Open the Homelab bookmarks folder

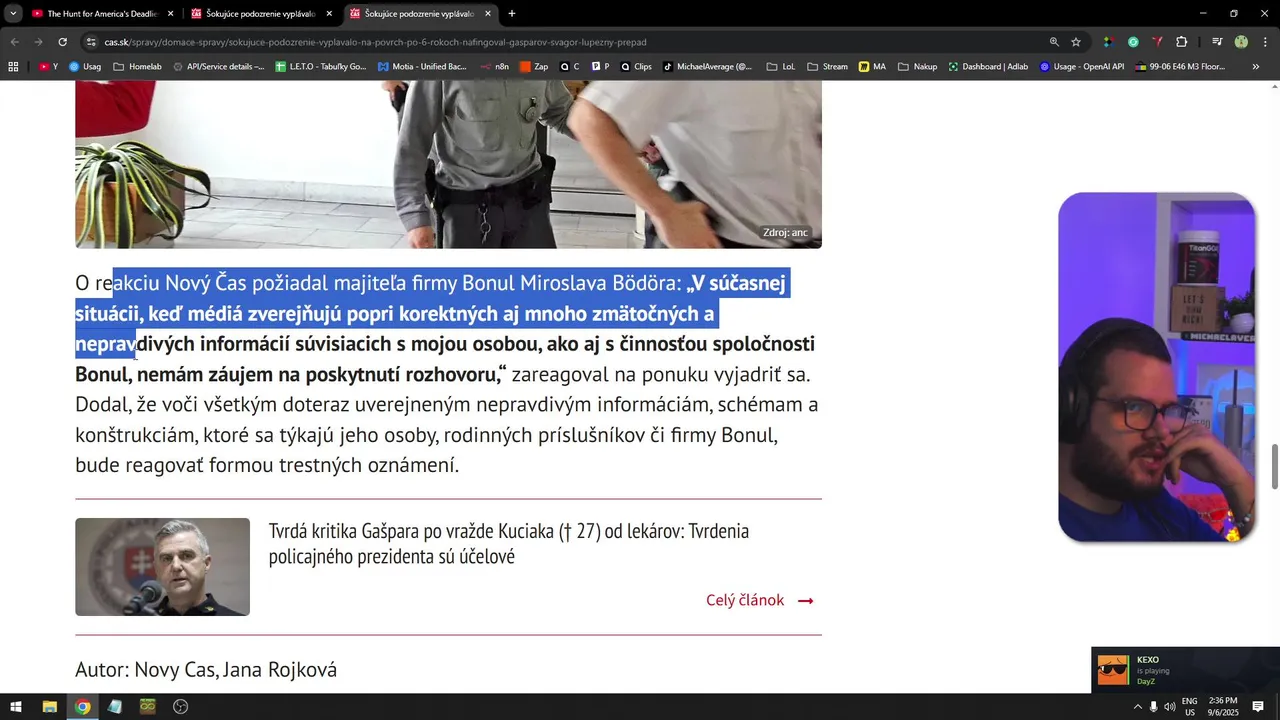coord(138,67)
